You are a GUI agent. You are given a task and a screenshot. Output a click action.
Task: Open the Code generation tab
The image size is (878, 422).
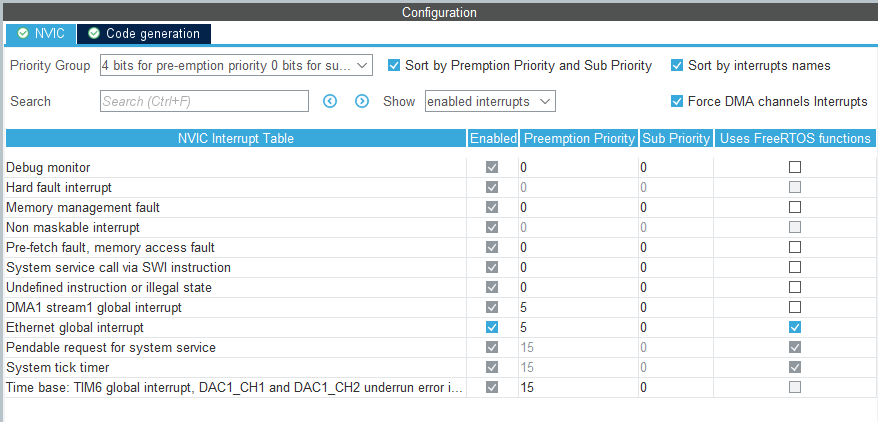143,33
